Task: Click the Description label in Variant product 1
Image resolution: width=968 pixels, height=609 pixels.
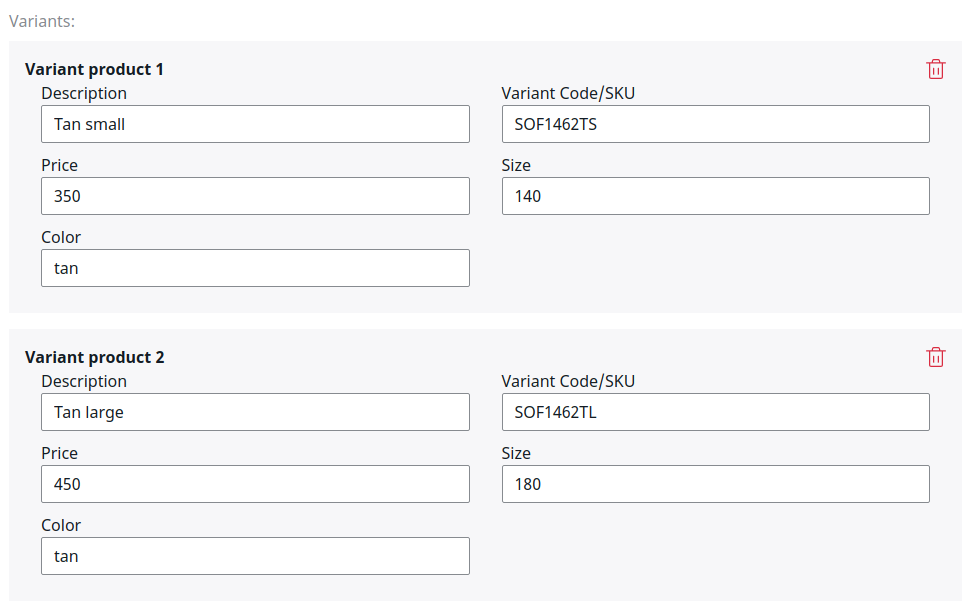Action: pyautogui.click(x=84, y=93)
